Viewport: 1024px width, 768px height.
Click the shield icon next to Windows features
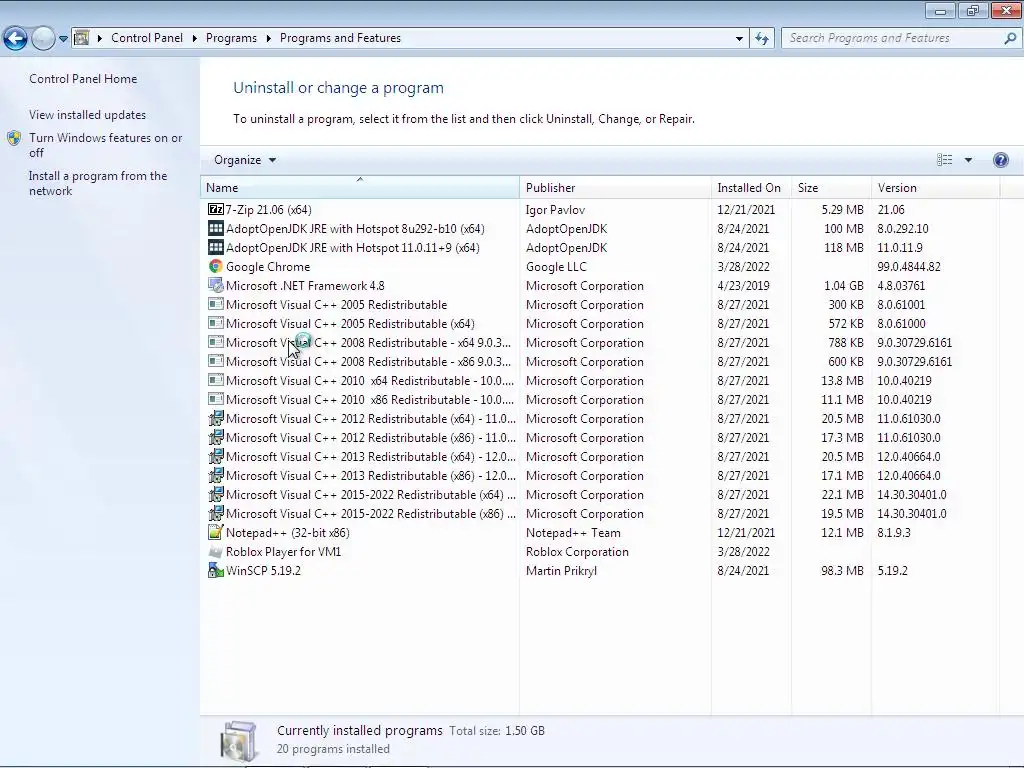(14, 138)
